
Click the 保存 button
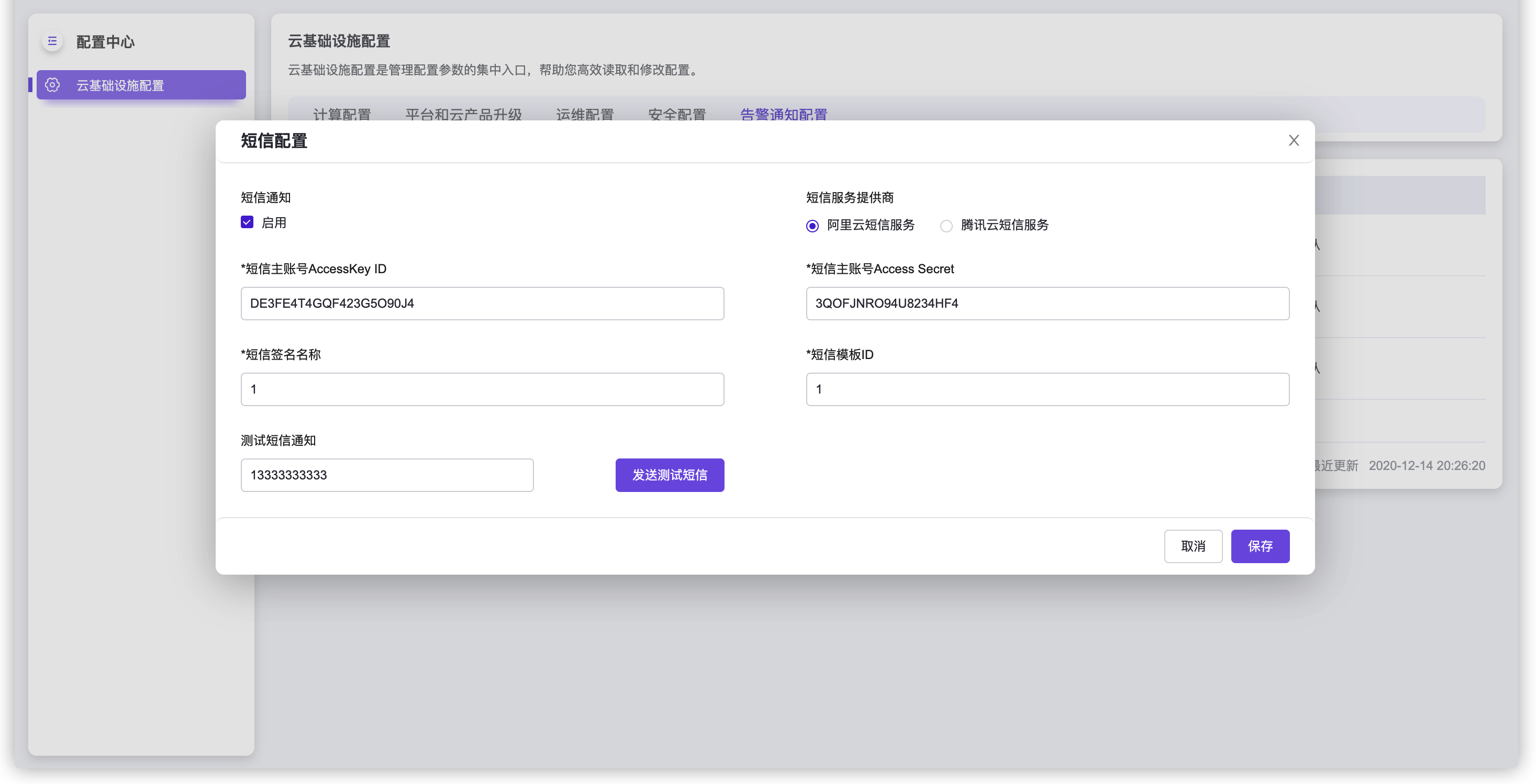[x=1260, y=546]
